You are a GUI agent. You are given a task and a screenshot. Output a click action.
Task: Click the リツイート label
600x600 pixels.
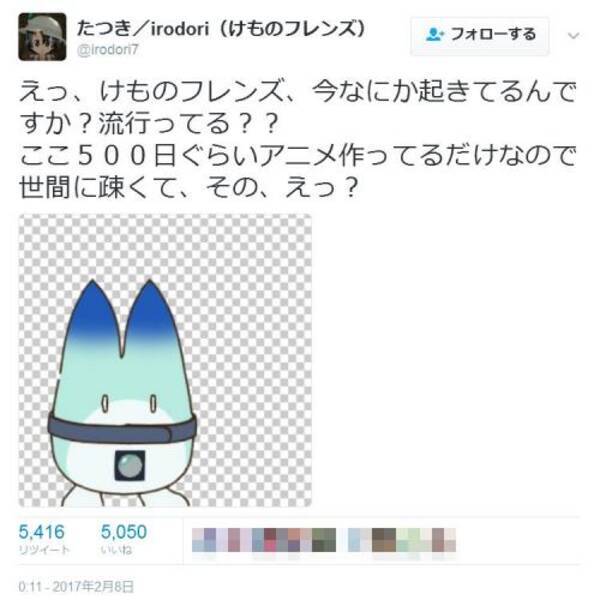coord(44,550)
